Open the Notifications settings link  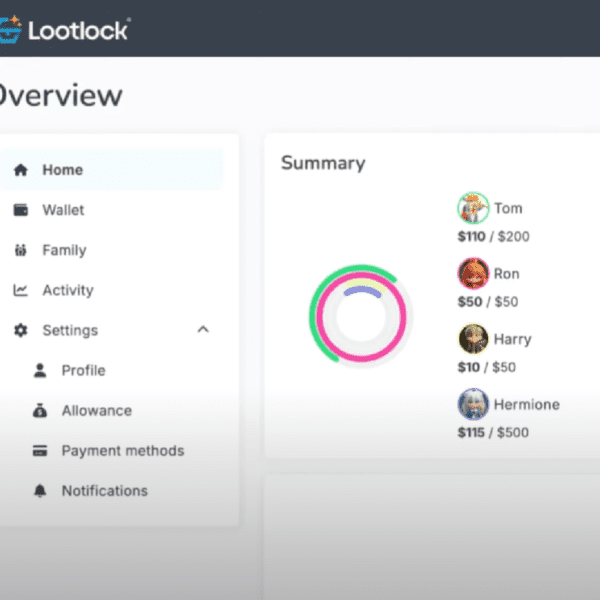(104, 491)
